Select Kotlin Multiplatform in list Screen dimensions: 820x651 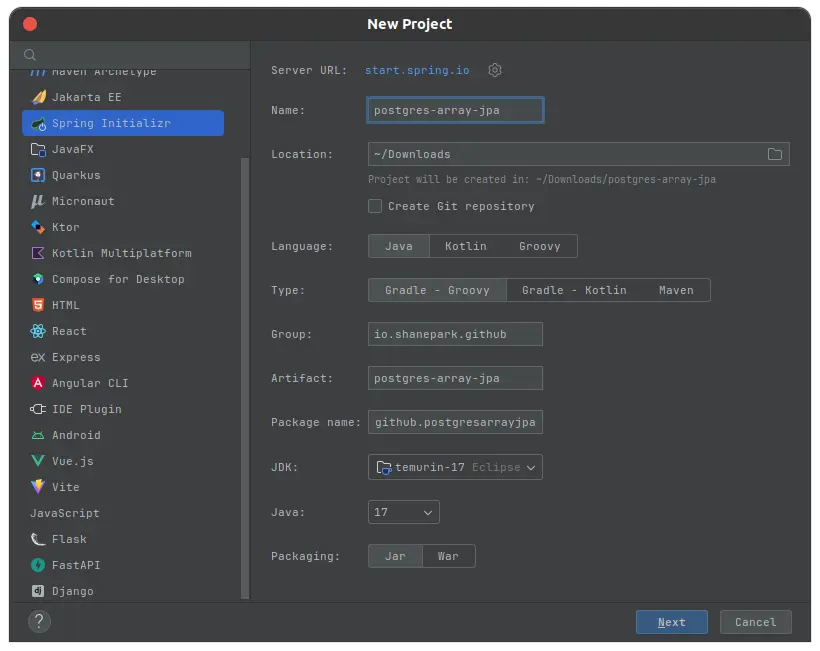coord(123,253)
